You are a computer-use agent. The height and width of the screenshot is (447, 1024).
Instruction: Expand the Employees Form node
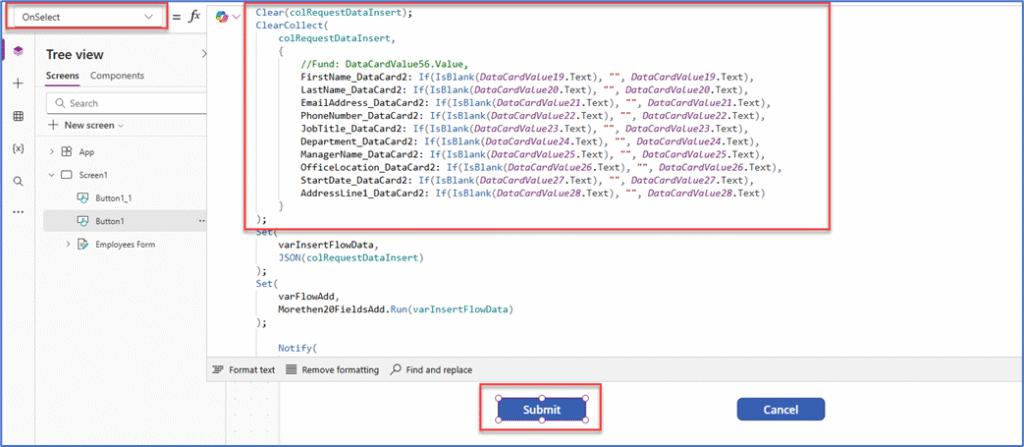[69, 244]
